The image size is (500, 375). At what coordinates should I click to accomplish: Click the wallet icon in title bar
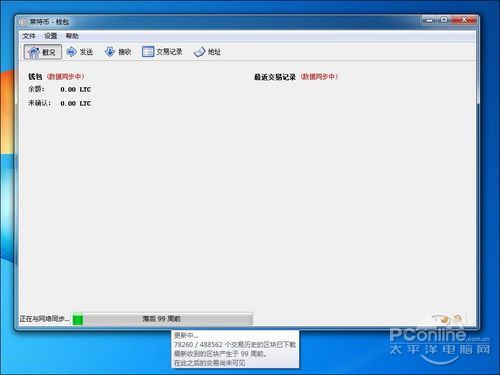point(23,22)
